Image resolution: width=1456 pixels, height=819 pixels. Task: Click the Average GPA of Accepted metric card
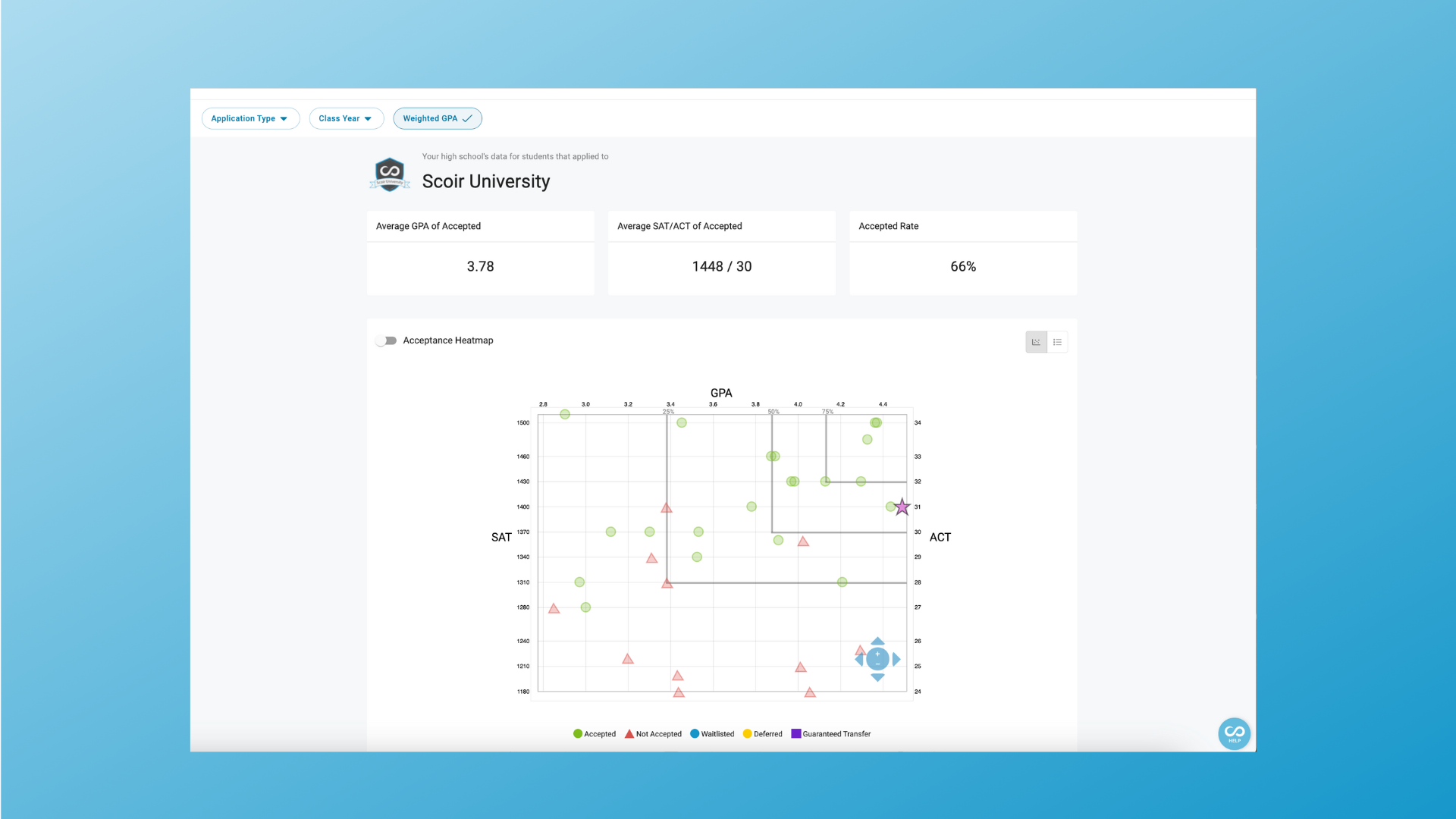coord(480,253)
